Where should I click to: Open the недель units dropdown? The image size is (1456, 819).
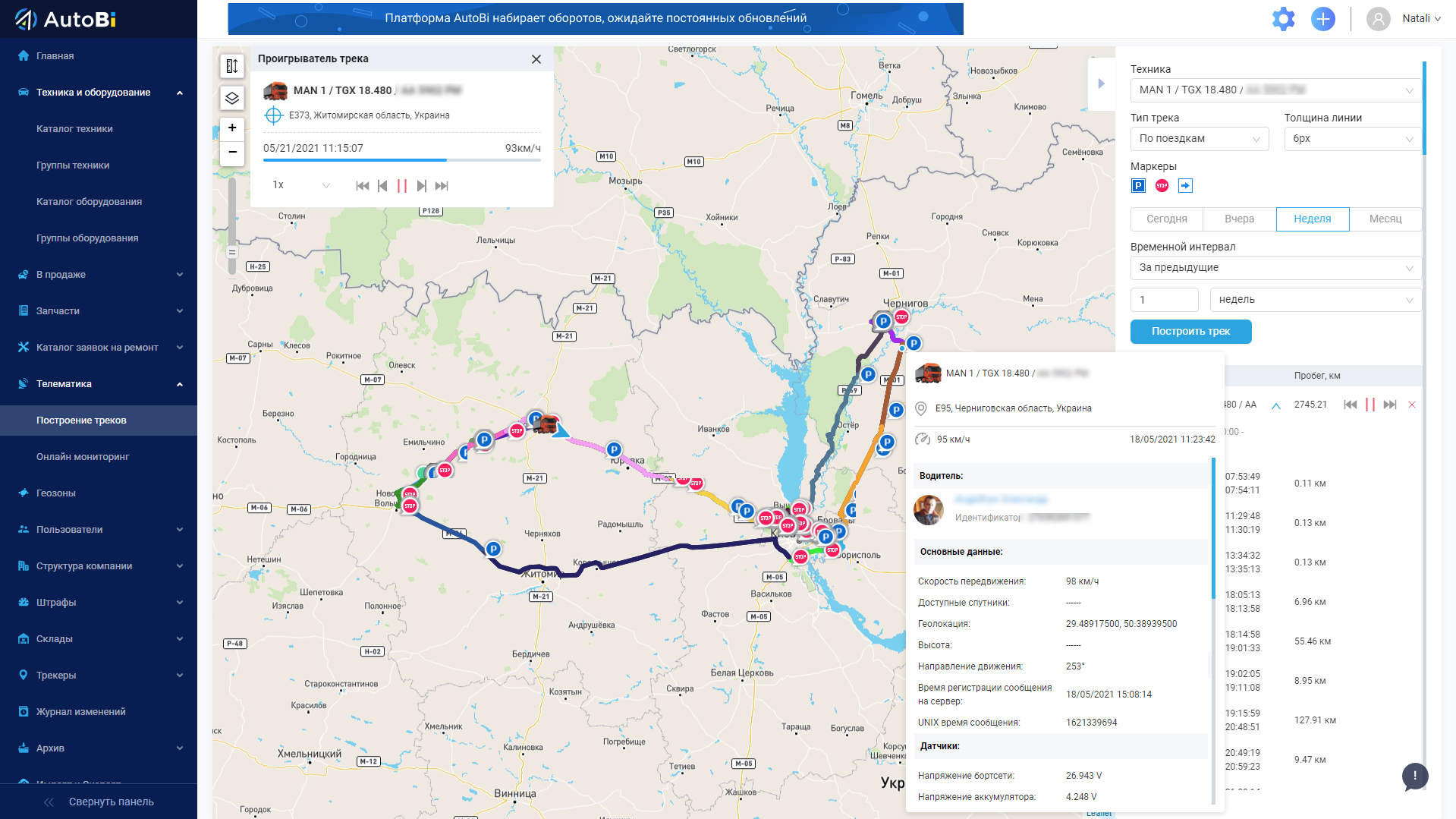point(1316,300)
